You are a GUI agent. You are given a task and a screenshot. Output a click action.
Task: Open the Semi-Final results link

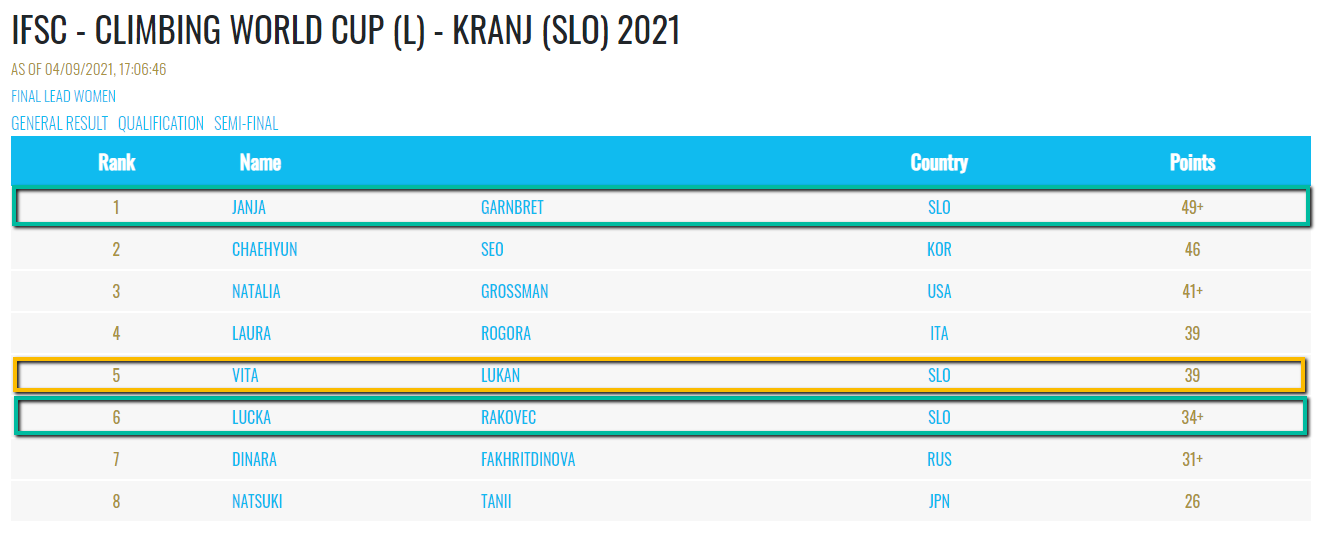point(246,124)
